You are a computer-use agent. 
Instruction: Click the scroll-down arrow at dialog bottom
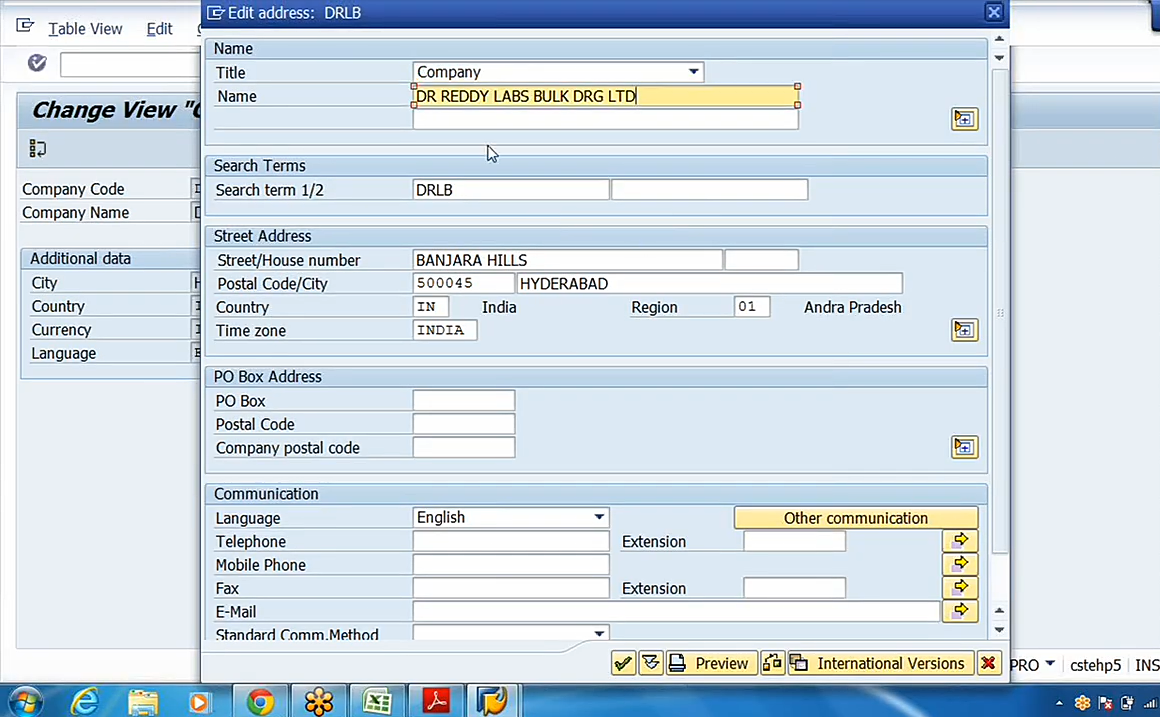click(x=999, y=630)
